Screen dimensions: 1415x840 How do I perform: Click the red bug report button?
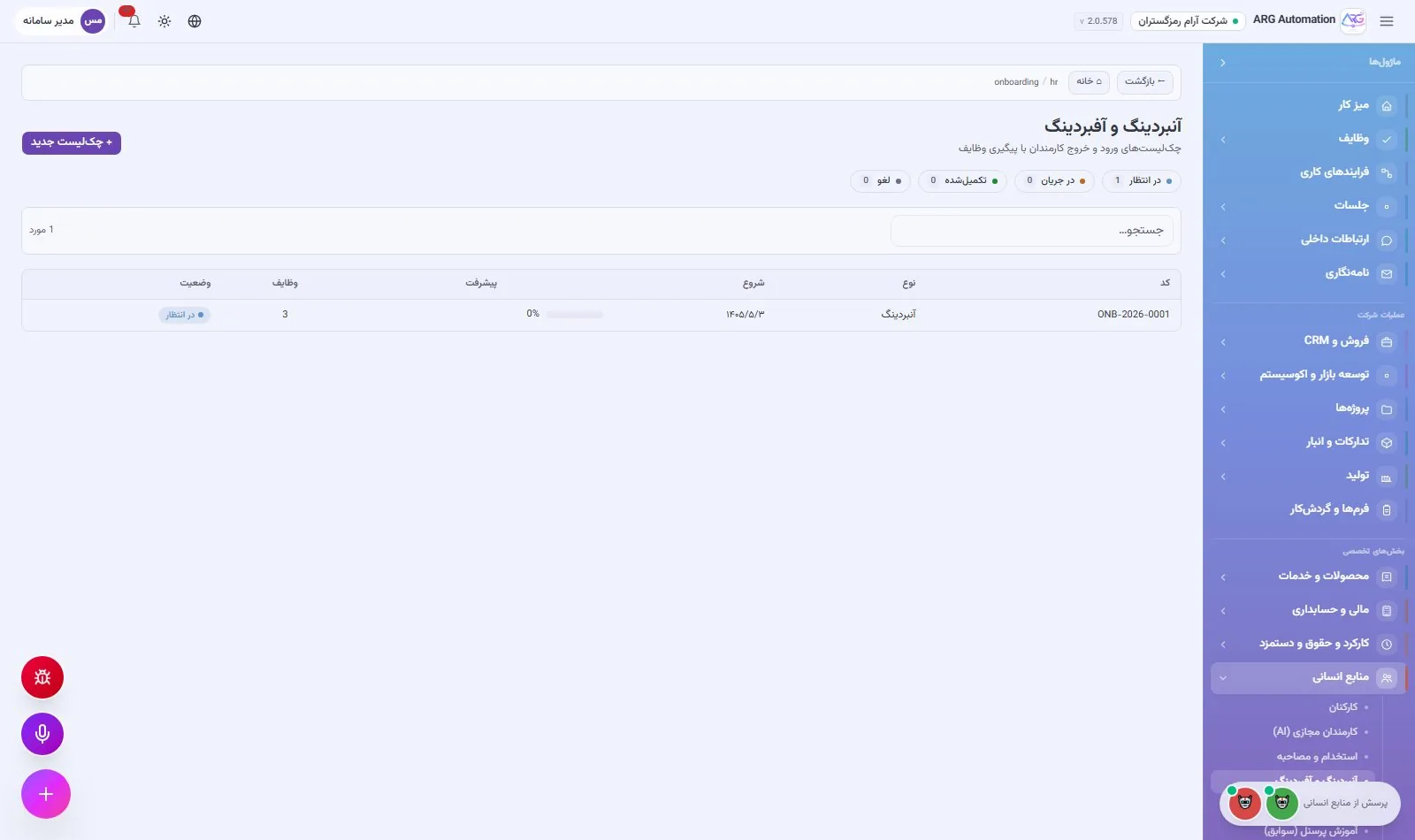pyautogui.click(x=42, y=677)
